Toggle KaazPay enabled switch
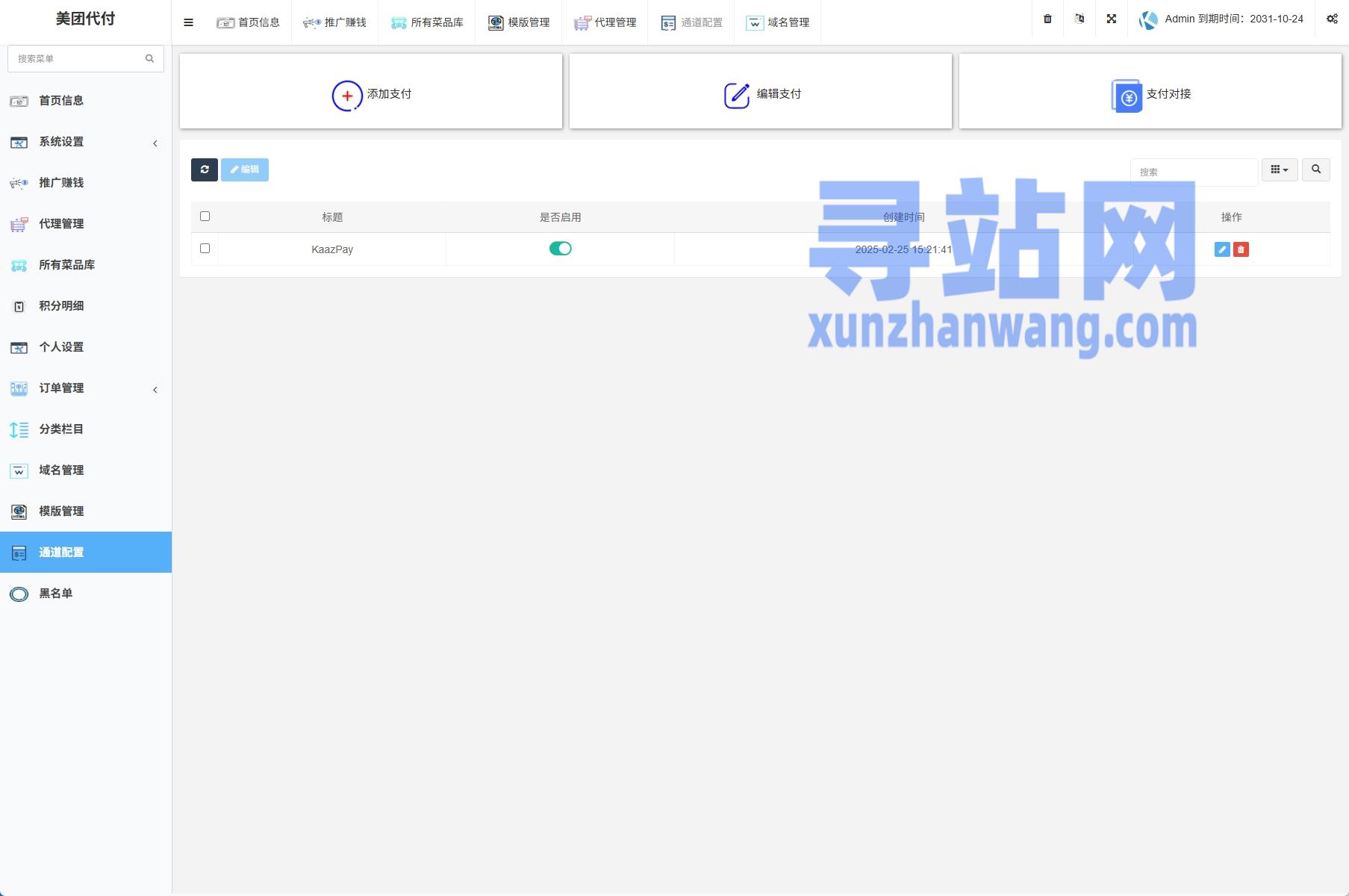The image size is (1349, 896). point(561,249)
